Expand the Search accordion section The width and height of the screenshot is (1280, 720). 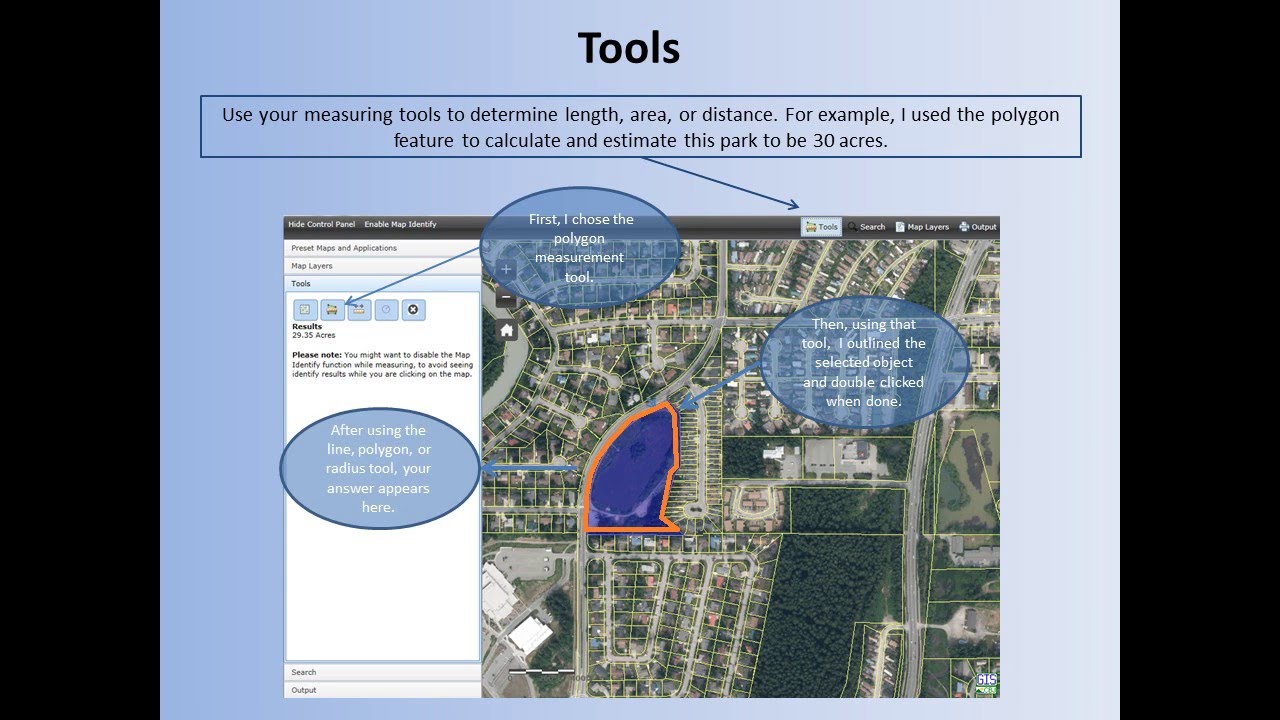pyautogui.click(x=383, y=672)
